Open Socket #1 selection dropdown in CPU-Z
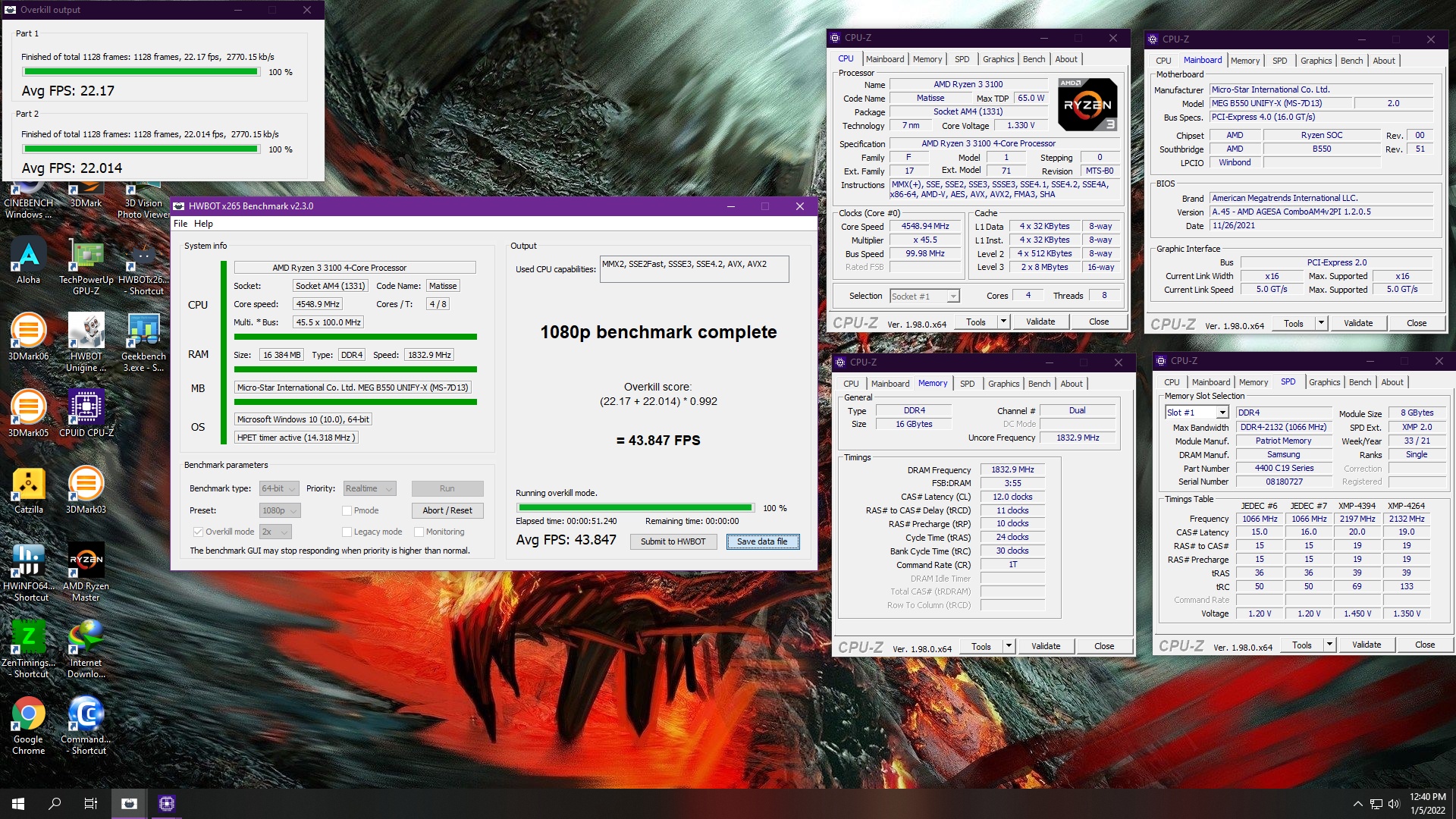The width and height of the screenshot is (1456, 819). [x=925, y=297]
